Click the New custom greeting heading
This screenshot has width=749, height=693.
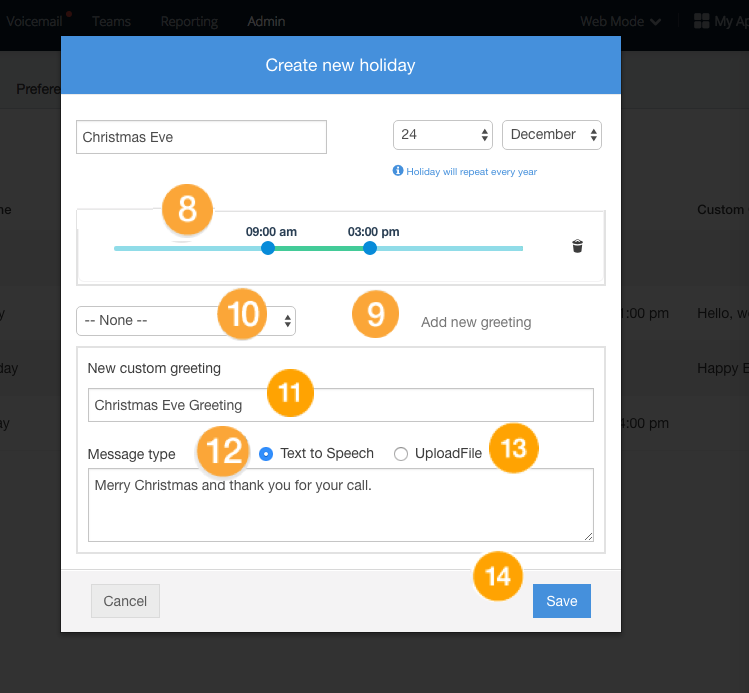pyautogui.click(x=154, y=368)
